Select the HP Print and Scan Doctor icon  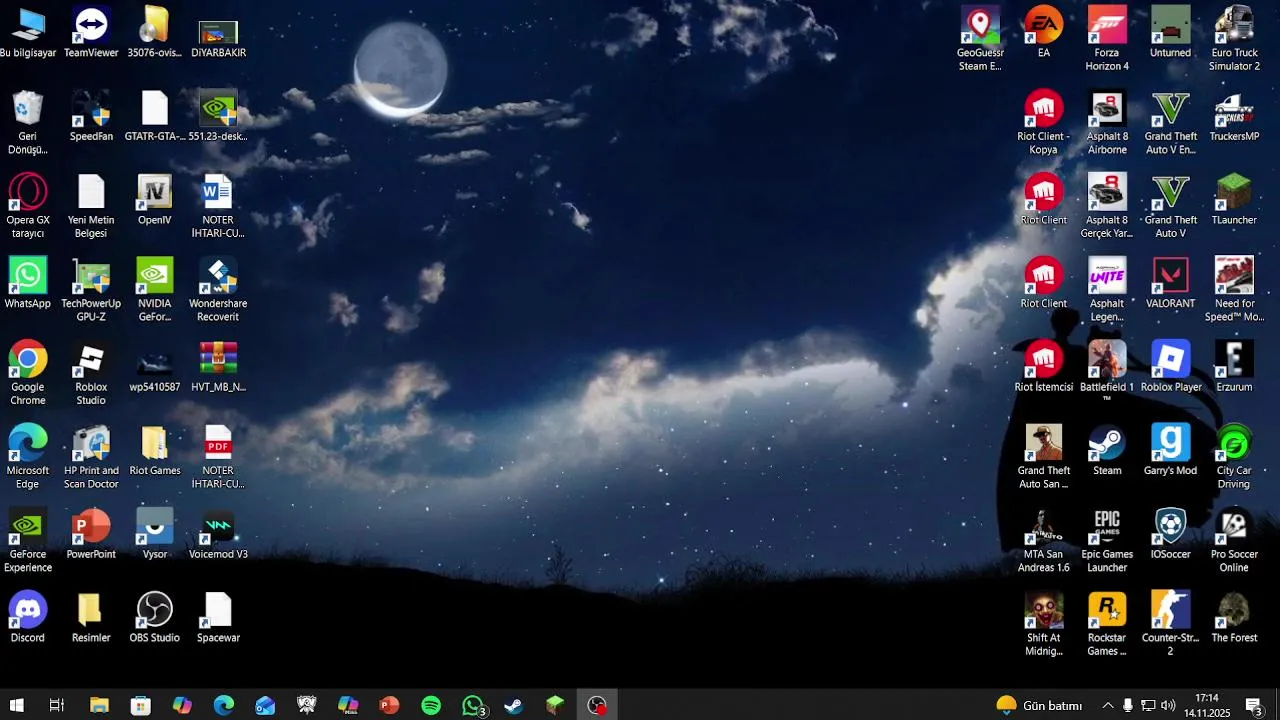pos(91,457)
